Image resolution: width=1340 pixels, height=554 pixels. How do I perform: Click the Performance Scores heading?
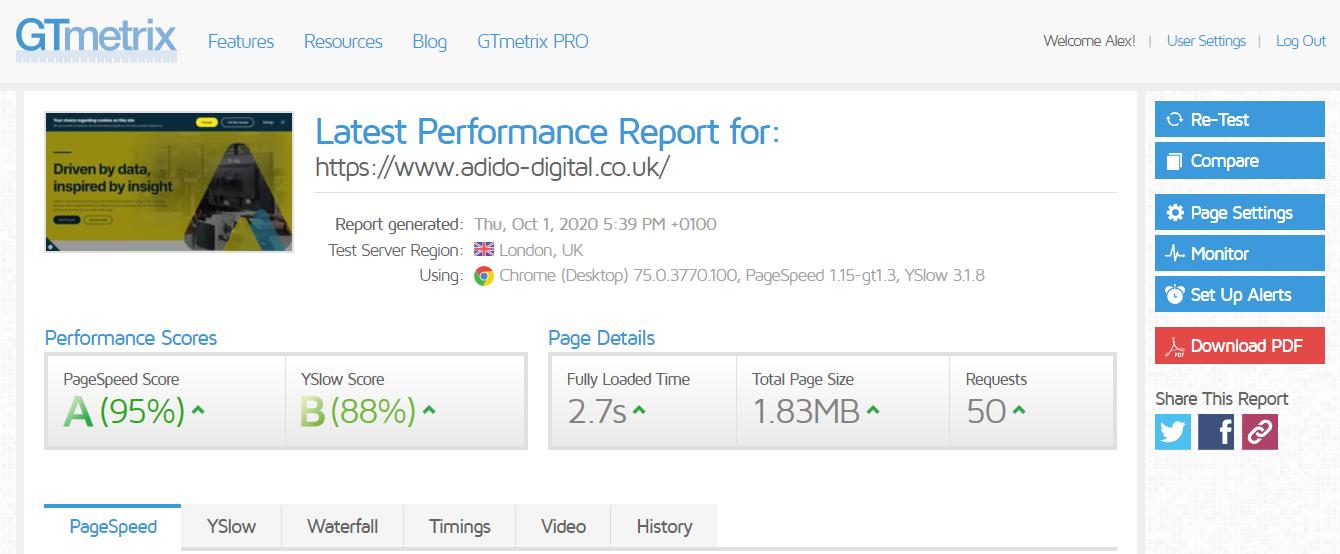click(131, 338)
